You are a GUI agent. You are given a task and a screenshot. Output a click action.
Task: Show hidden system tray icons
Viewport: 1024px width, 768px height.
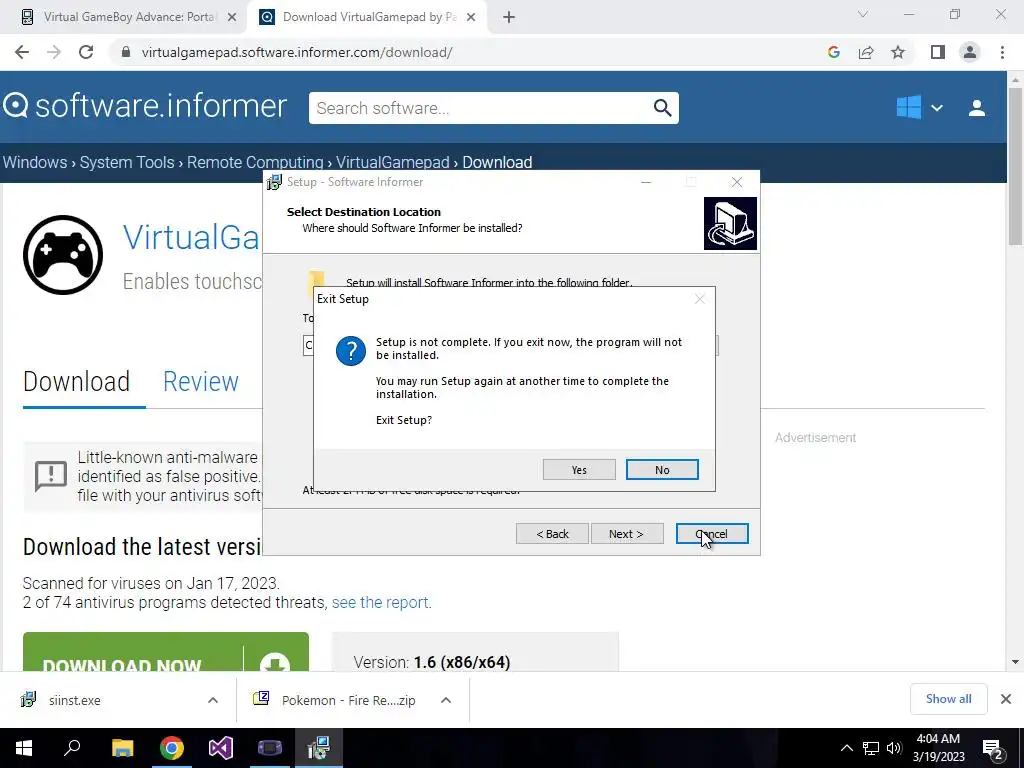pyautogui.click(x=846, y=748)
